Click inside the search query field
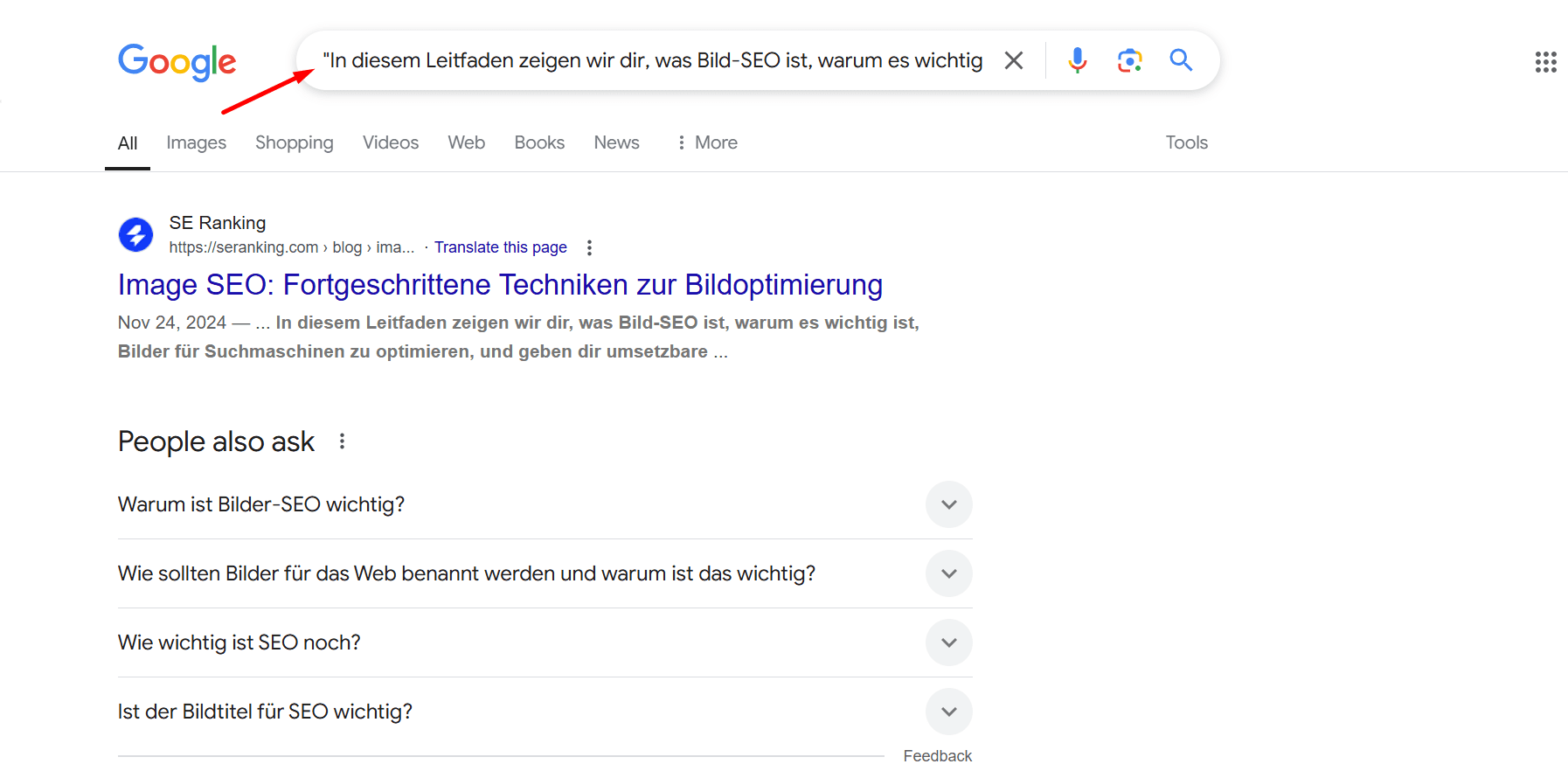Screen dimensions: 1568x764 652,60
